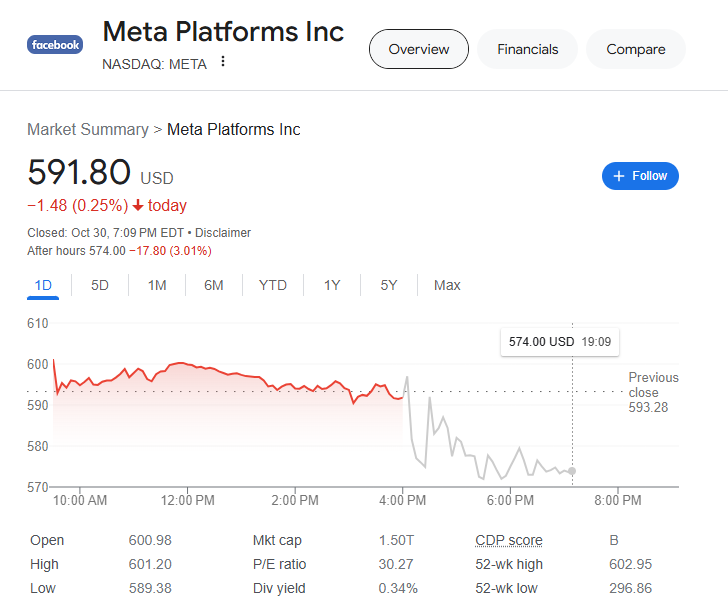The height and width of the screenshot is (606, 728).
Task: Click the 574.00 USD chart tooltip
Action: point(559,341)
